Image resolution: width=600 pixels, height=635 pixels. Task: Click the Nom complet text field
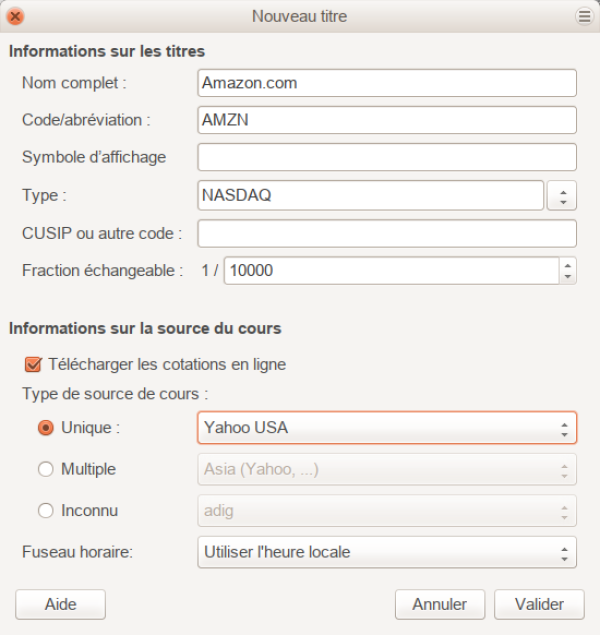387,83
